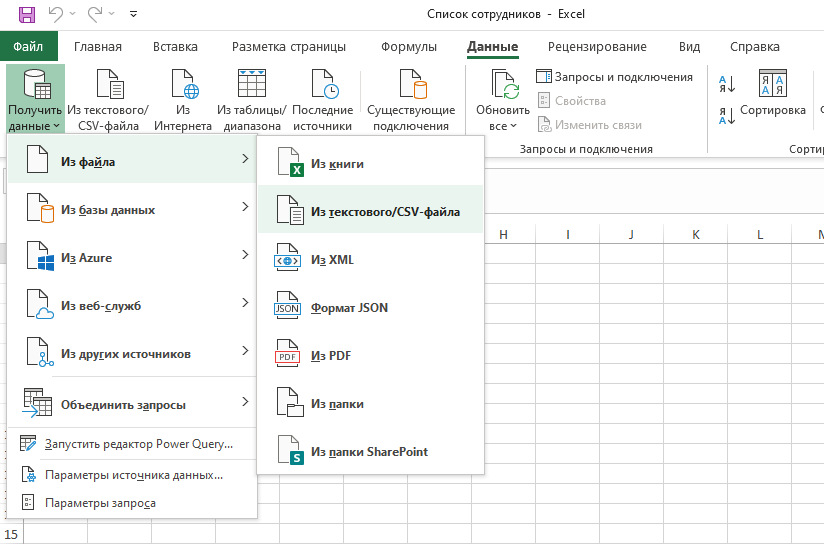Open the Undo history dropdown arrow
The image size is (824, 544).
click(x=73, y=14)
